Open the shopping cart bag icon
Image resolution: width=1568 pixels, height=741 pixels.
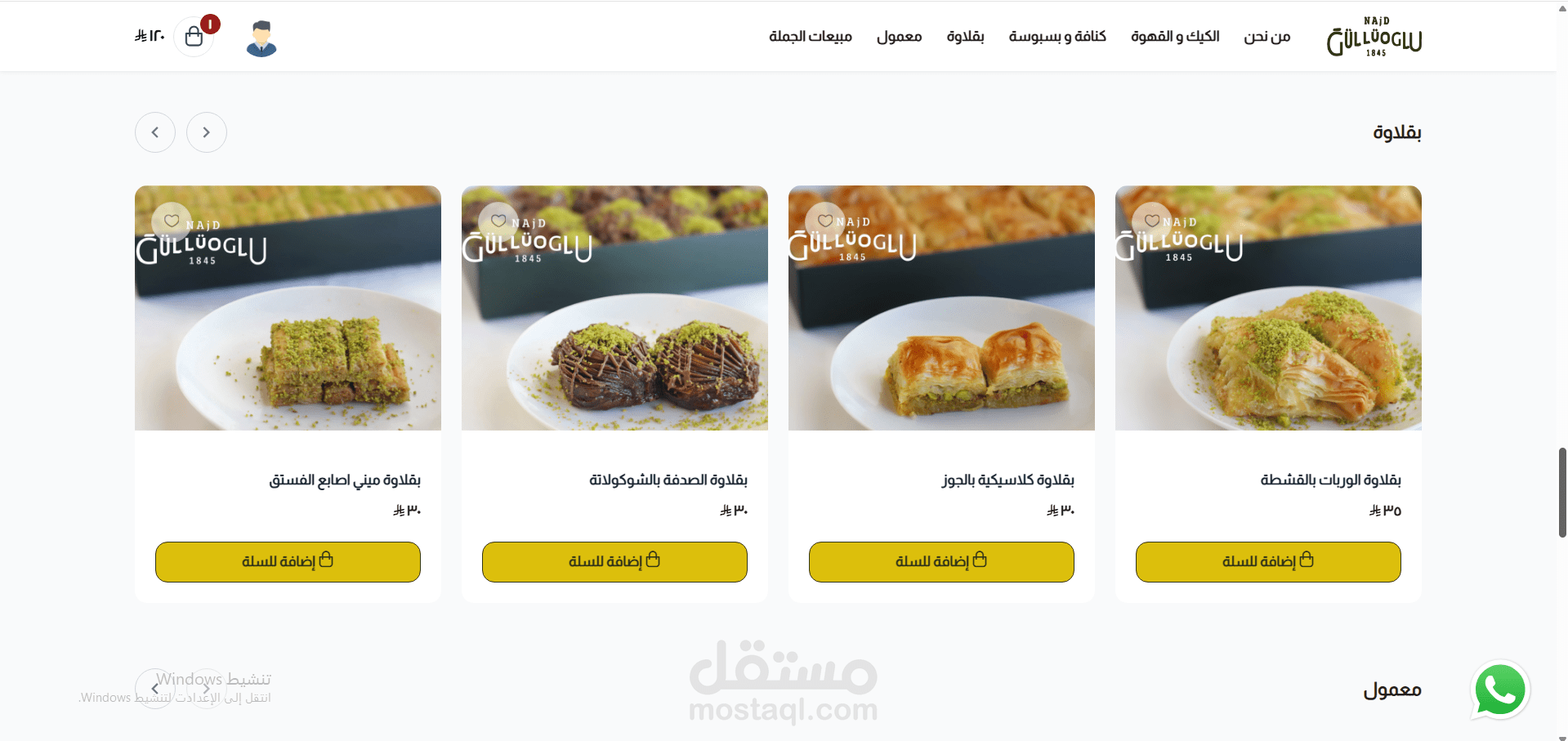click(x=194, y=37)
